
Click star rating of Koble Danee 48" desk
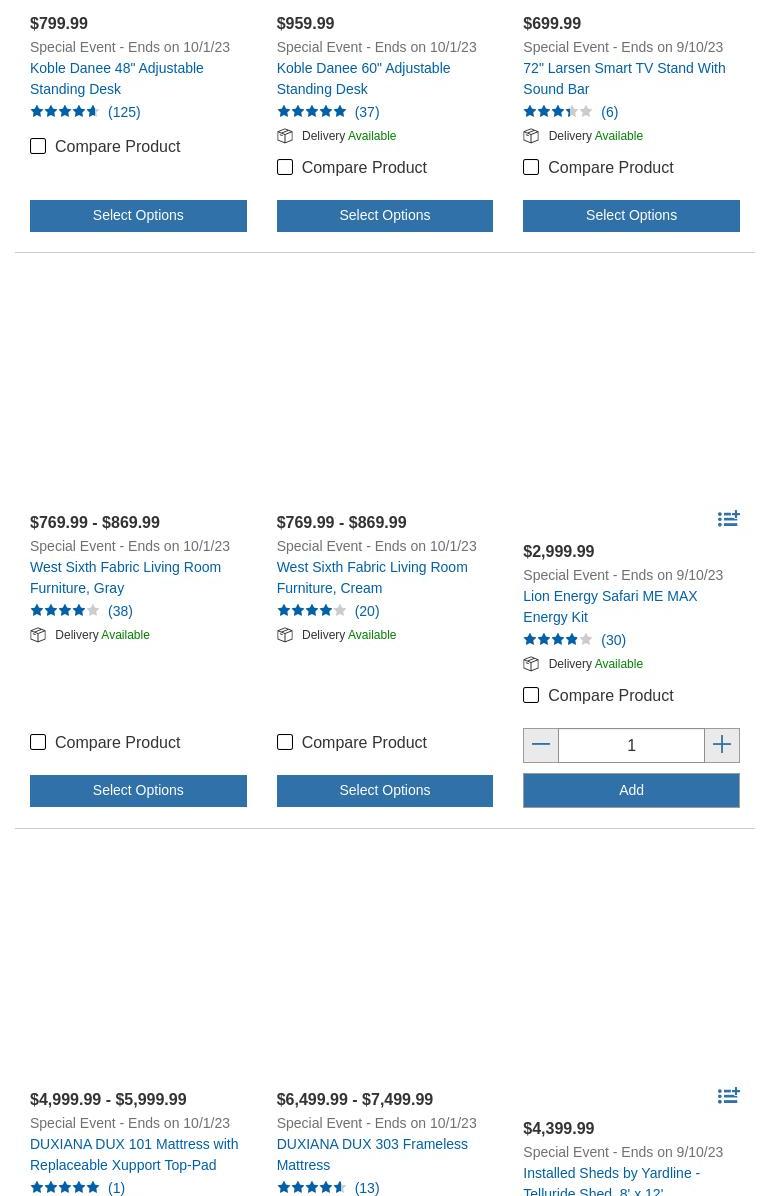65,111
